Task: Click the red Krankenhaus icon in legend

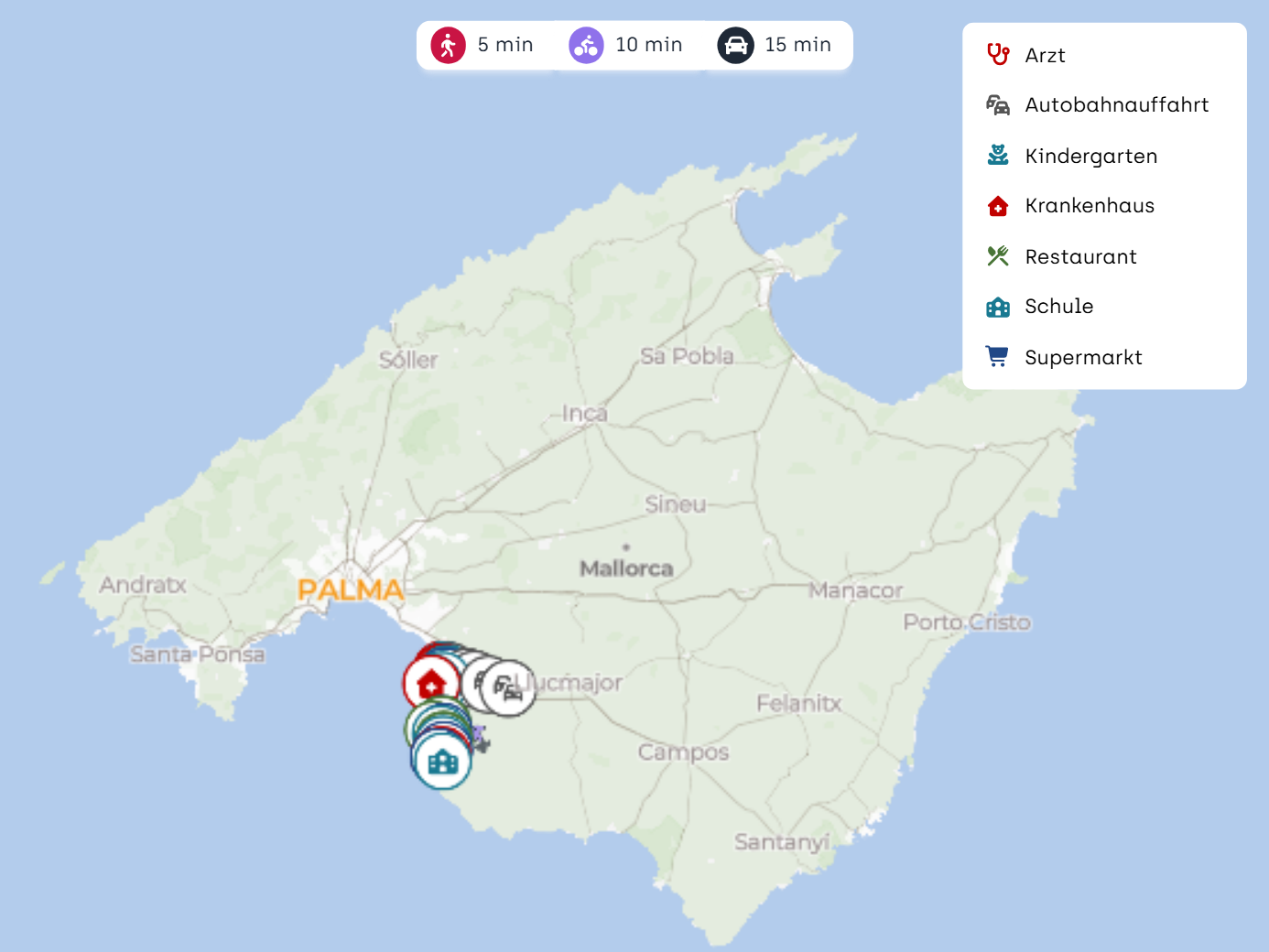Action: [x=998, y=206]
